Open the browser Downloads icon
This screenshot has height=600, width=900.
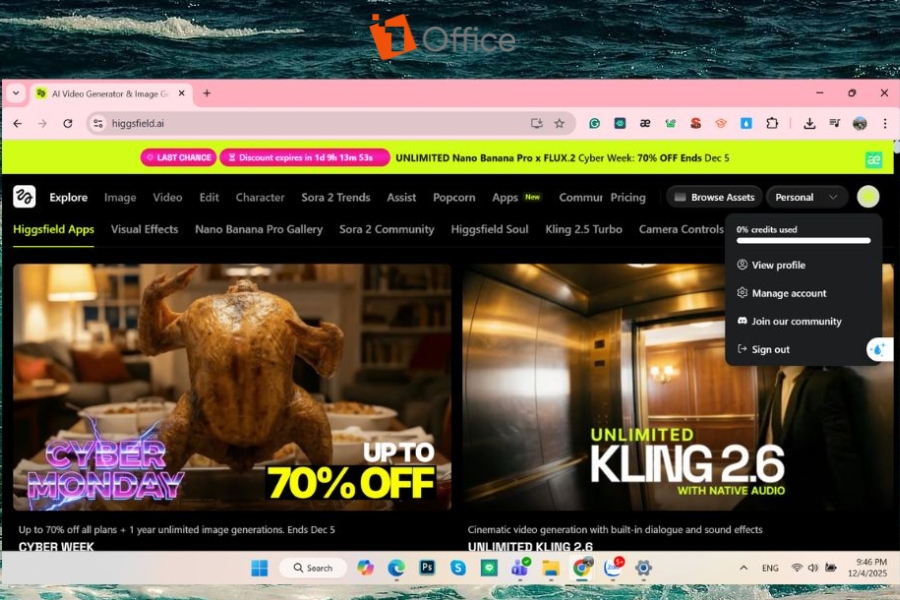pos(809,123)
